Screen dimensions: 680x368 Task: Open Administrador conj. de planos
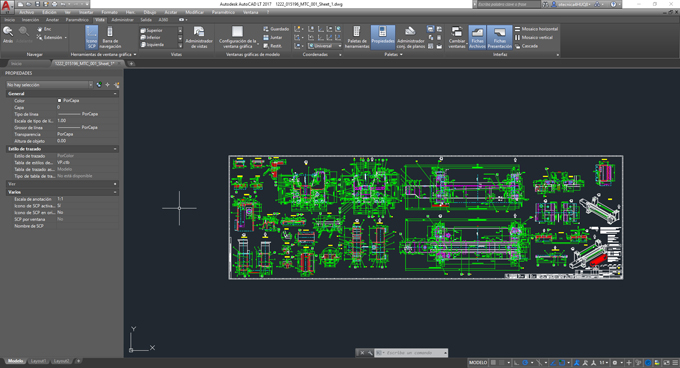(410, 37)
